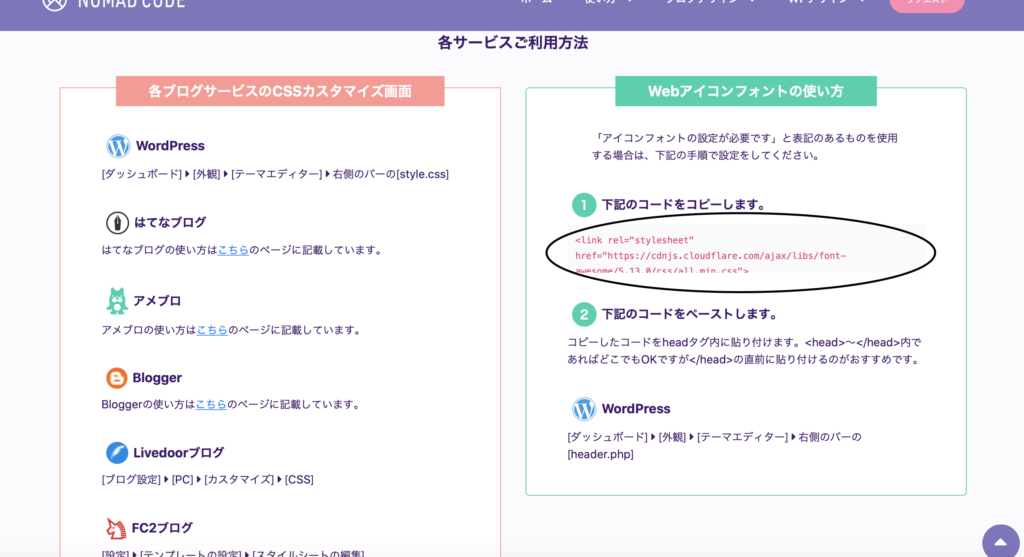The width and height of the screenshot is (1024, 557).
Task: Click the path text ending in [header.php]
Action: [x=714, y=445]
